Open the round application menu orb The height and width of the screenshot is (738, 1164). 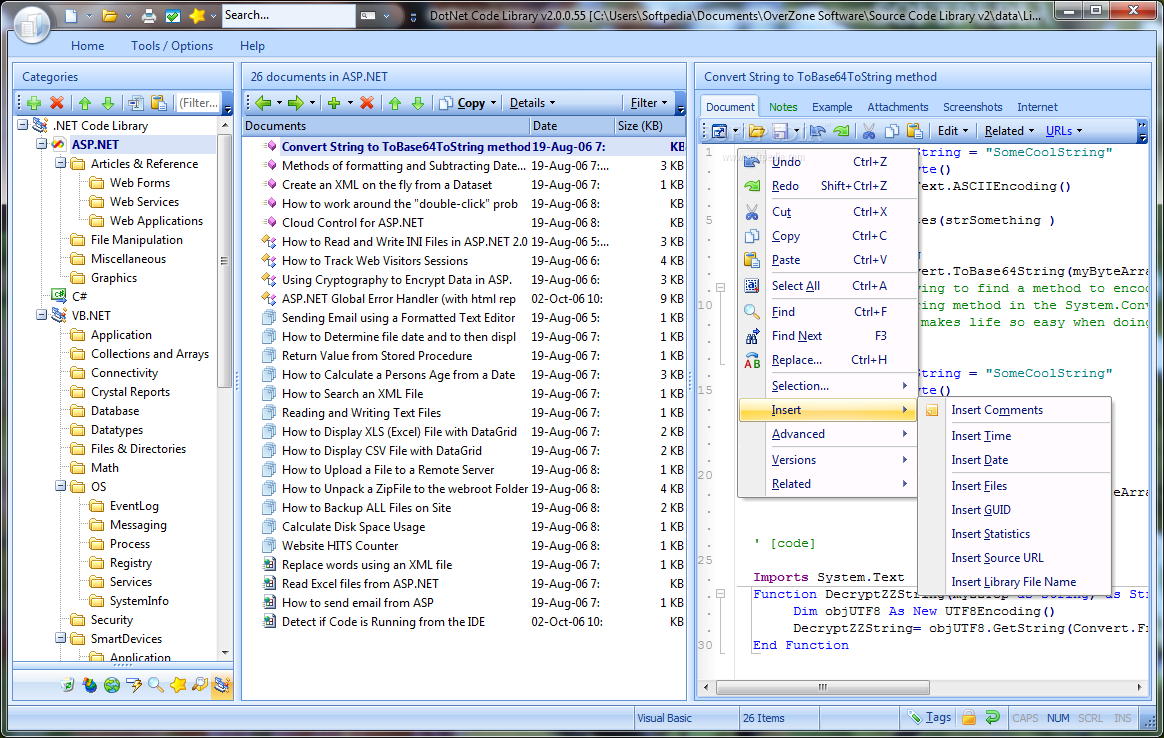31,23
